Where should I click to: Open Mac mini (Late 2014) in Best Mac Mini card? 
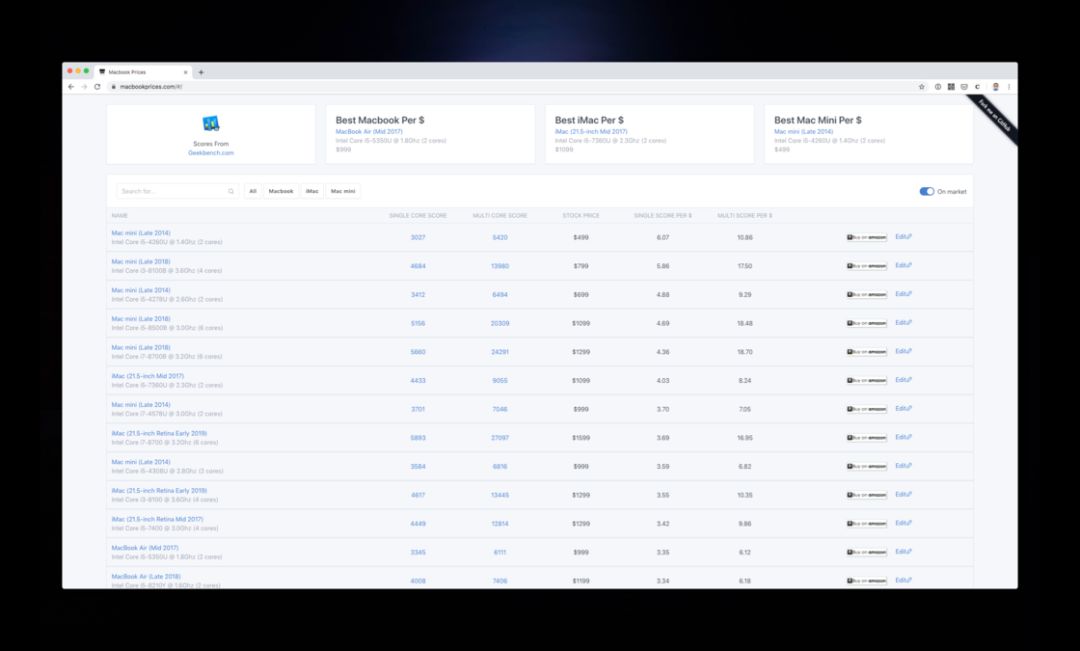tap(803, 132)
